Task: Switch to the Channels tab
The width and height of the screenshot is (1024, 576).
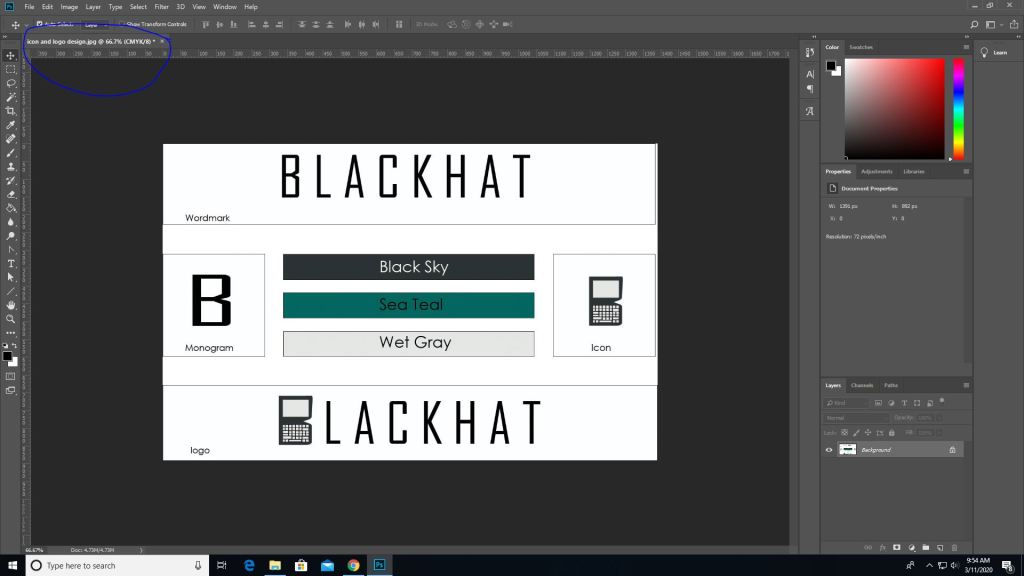Action: coord(862,385)
